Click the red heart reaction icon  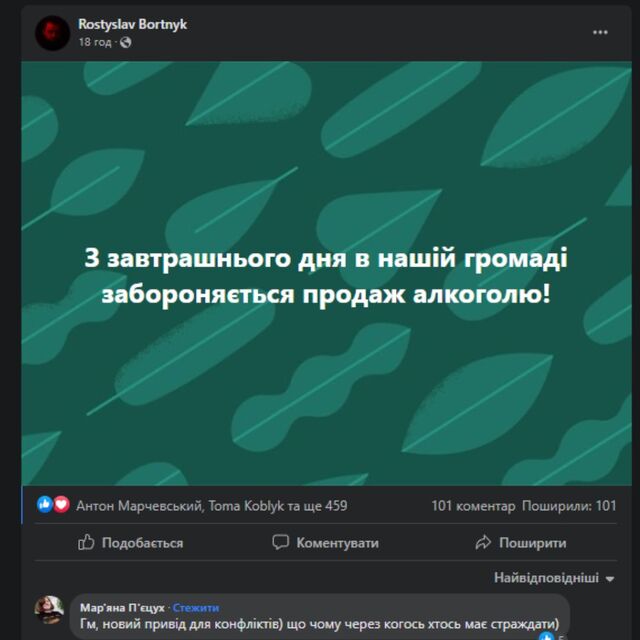click(x=62, y=504)
